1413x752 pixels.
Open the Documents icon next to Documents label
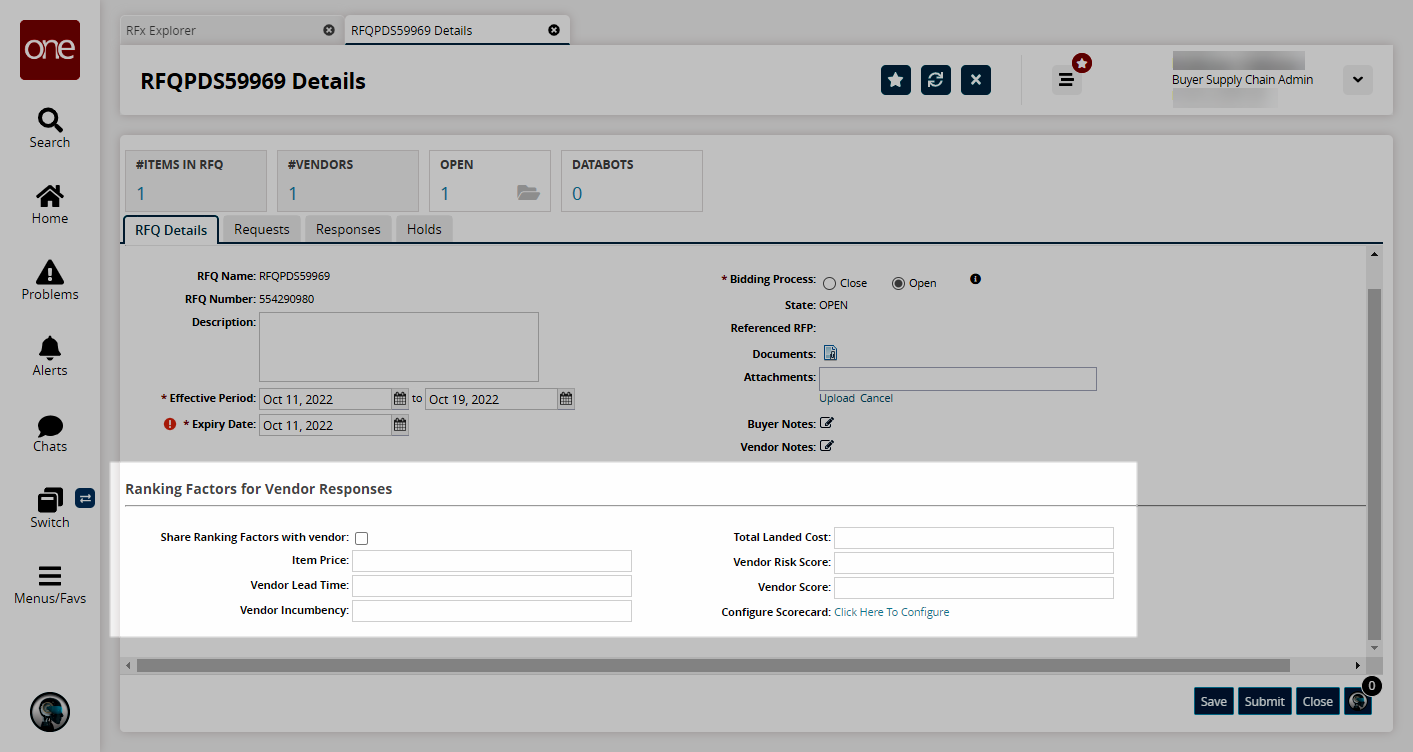tap(830, 353)
